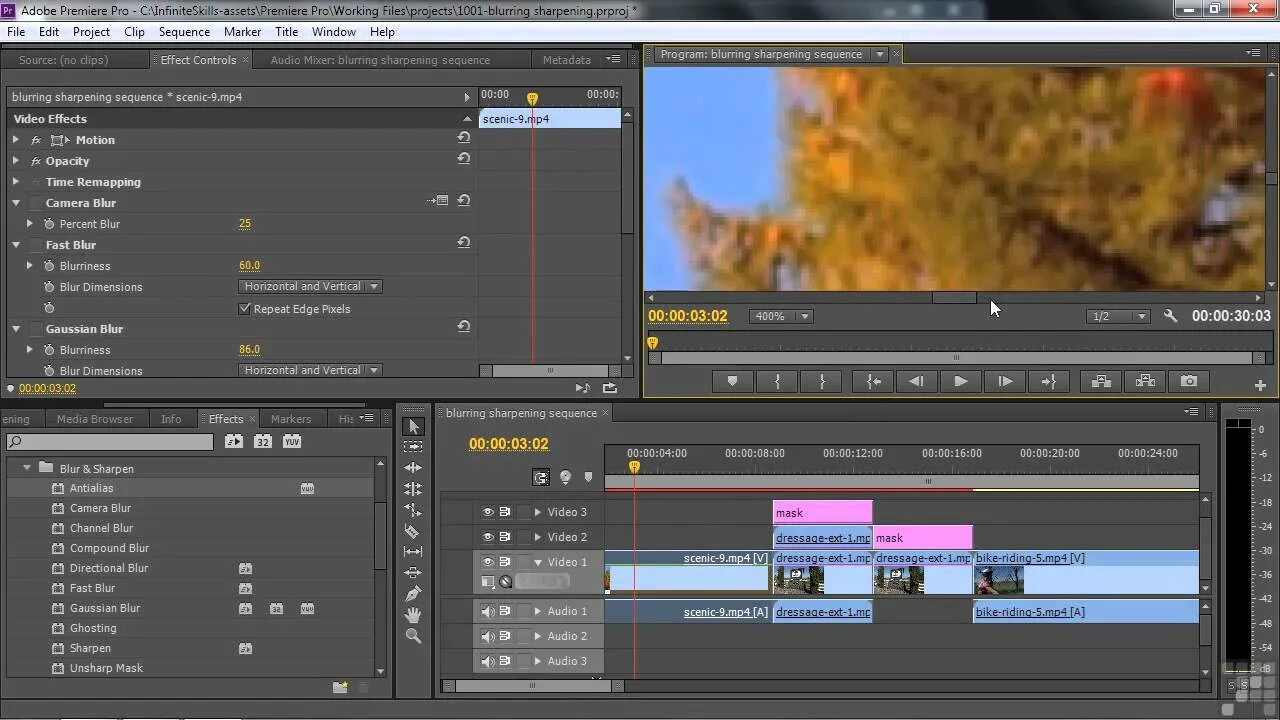Select the Slide tool
This screenshot has height=720, width=1280.
pos(413,573)
